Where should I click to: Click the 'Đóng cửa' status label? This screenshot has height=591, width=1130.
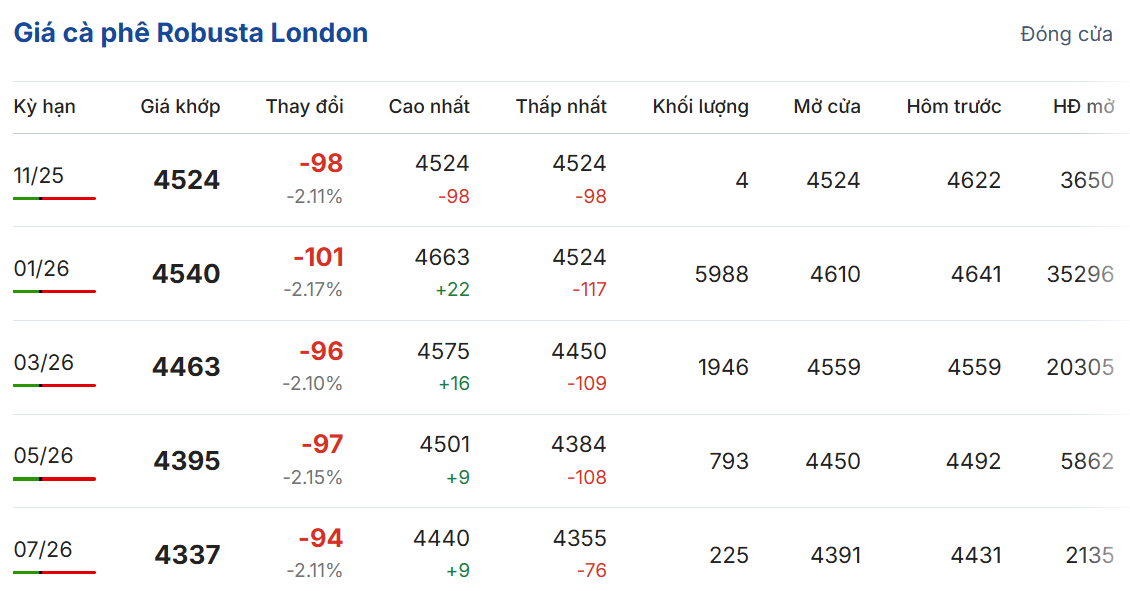click(1066, 34)
